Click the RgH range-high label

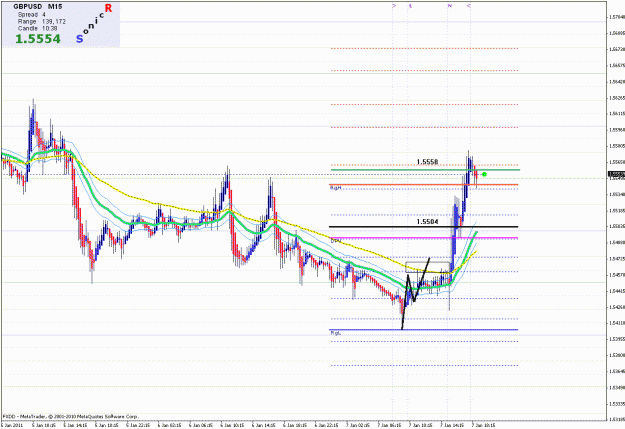pos(336,188)
